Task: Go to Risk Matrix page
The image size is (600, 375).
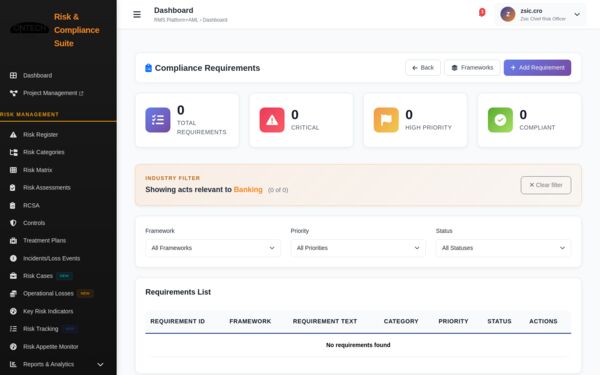Action: click(x=38, y=170)
